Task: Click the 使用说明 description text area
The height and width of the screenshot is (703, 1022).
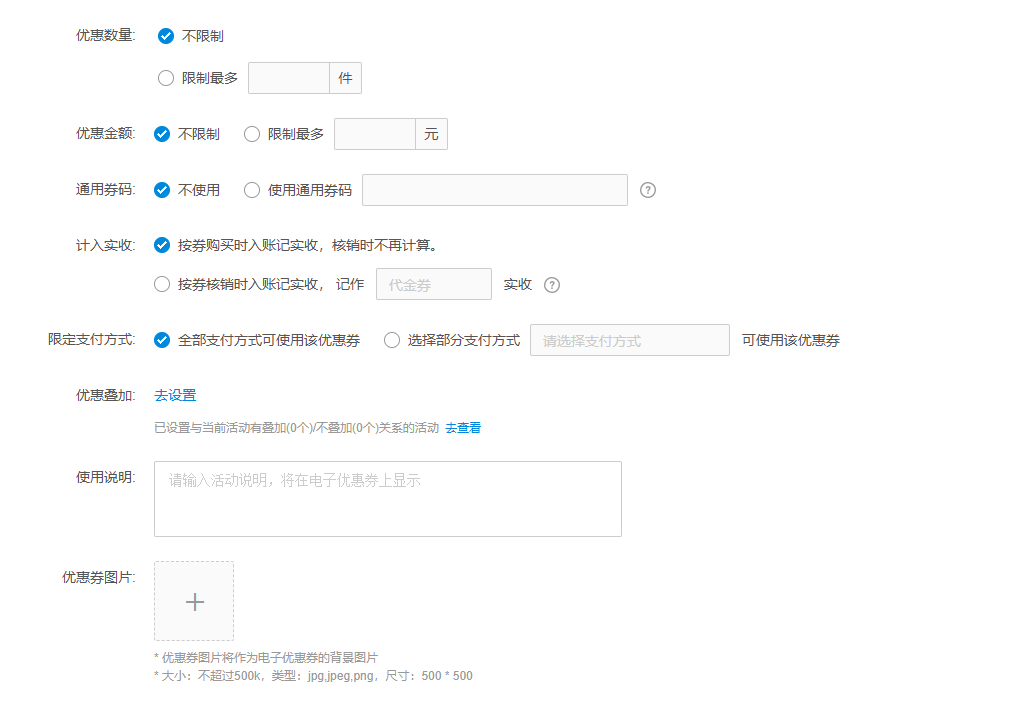Action: tap(388, 498)
